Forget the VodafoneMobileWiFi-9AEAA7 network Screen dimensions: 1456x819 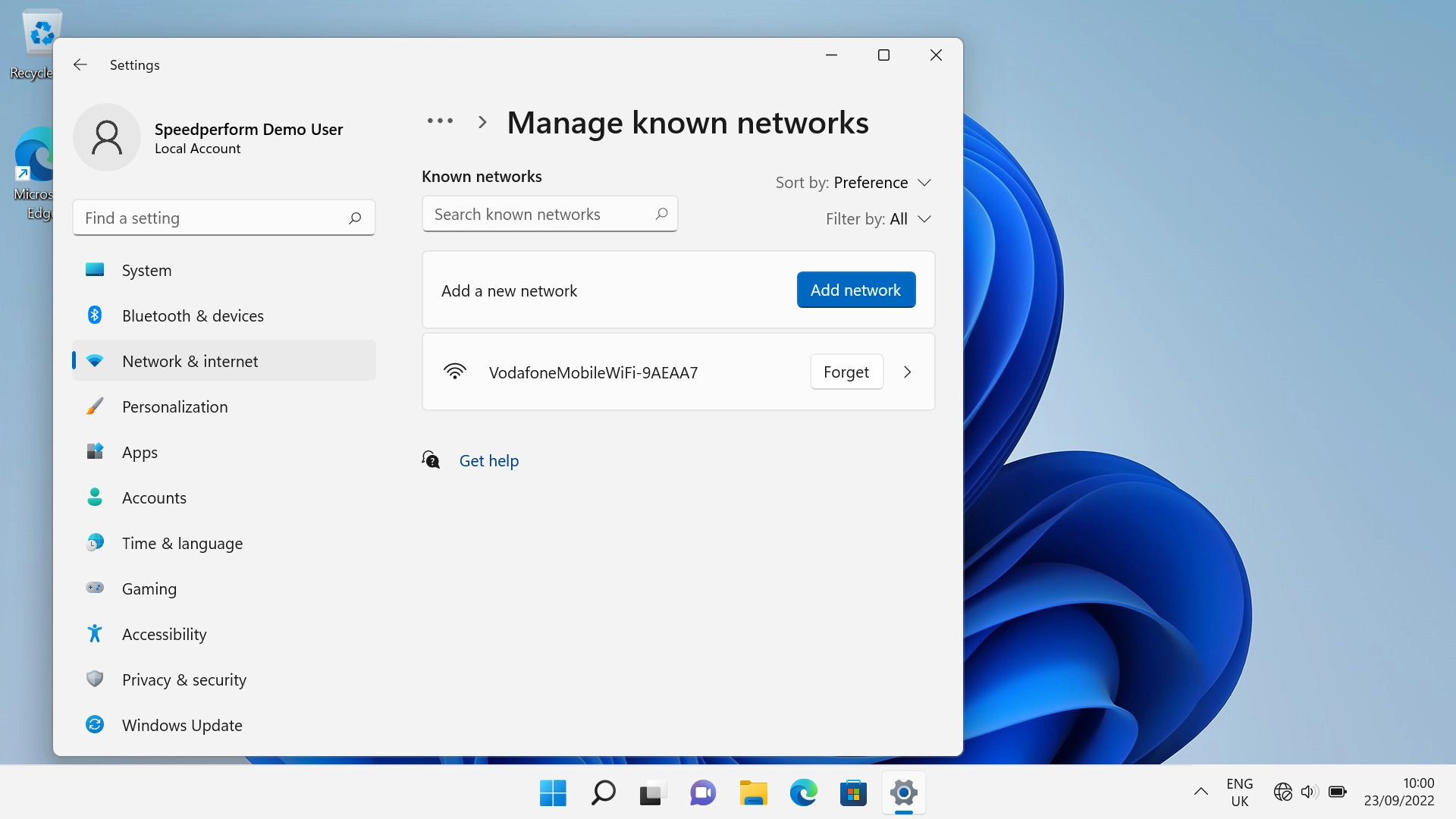pos(846,372)
